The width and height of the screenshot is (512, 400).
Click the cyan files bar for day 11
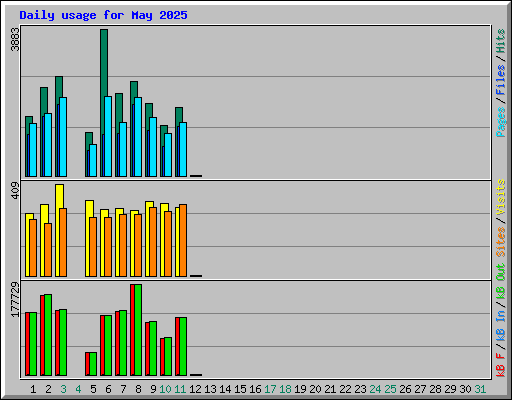point(183,149)
